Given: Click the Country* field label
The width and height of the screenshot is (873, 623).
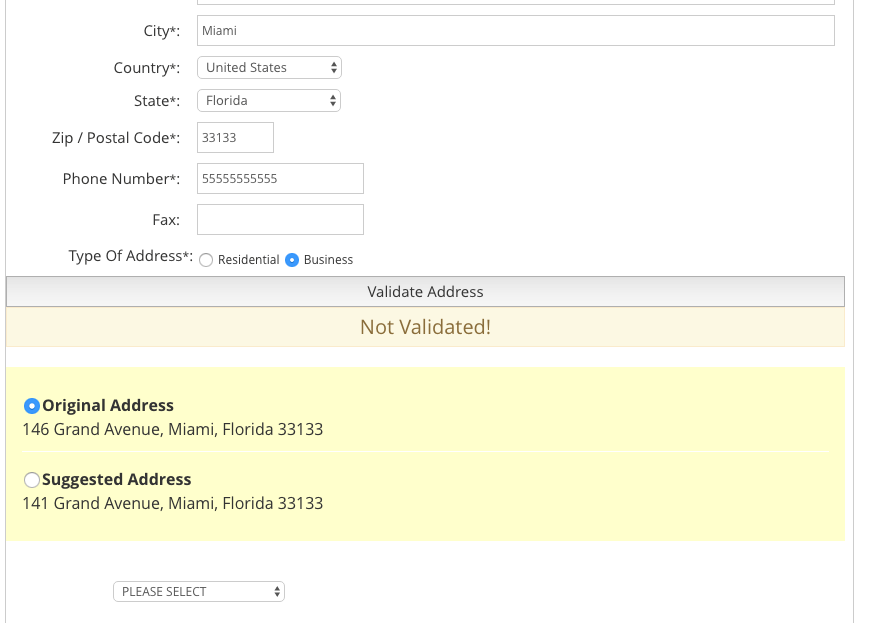Looking at the screenshot, I should click(147, 68).
